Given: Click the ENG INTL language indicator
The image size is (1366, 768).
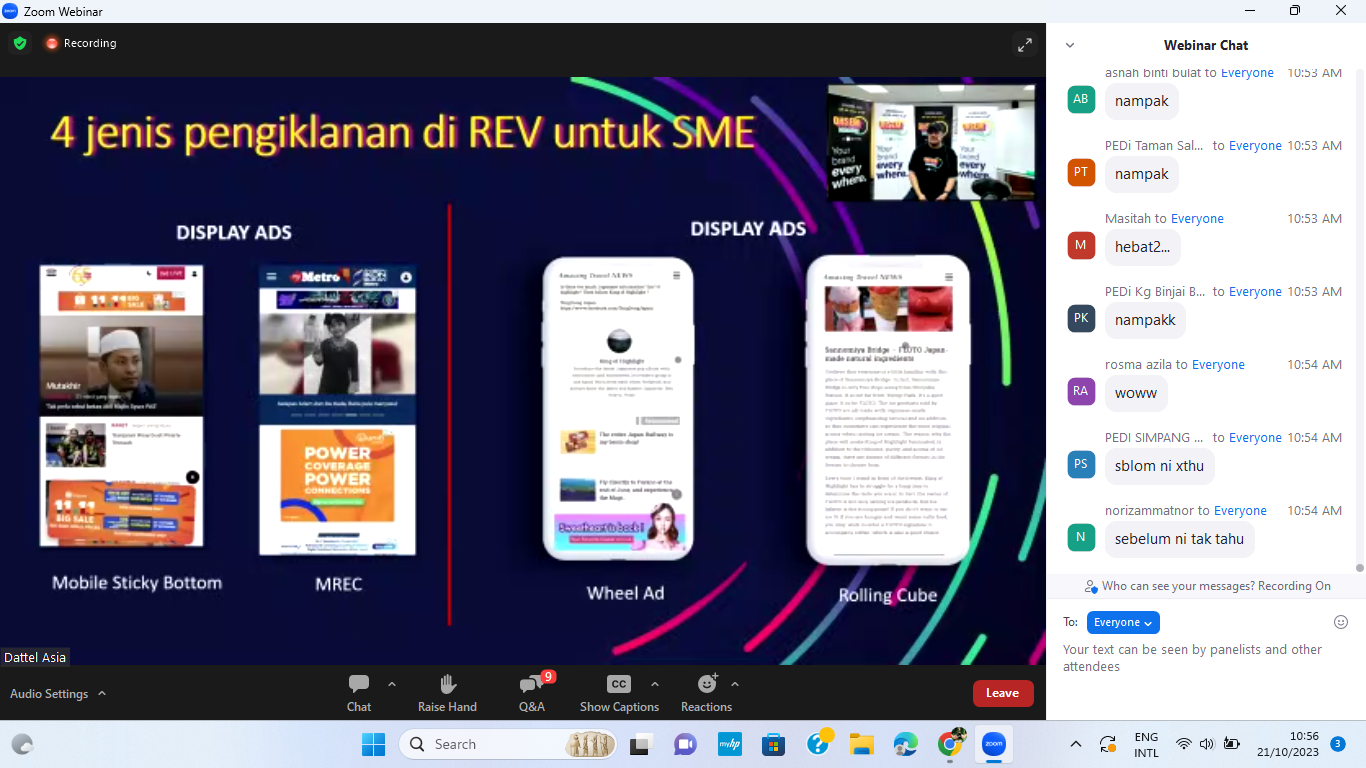Looking at the screenshot, I should click(x=1146, y=744).
